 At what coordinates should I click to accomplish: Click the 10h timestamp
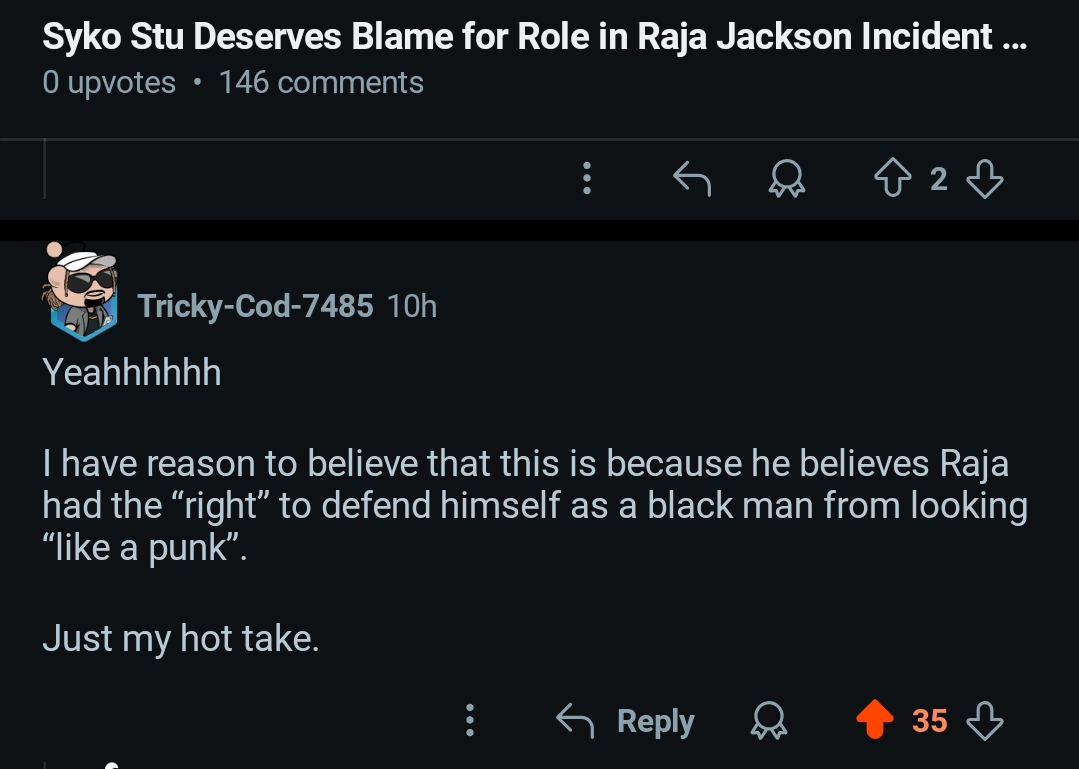412,306
